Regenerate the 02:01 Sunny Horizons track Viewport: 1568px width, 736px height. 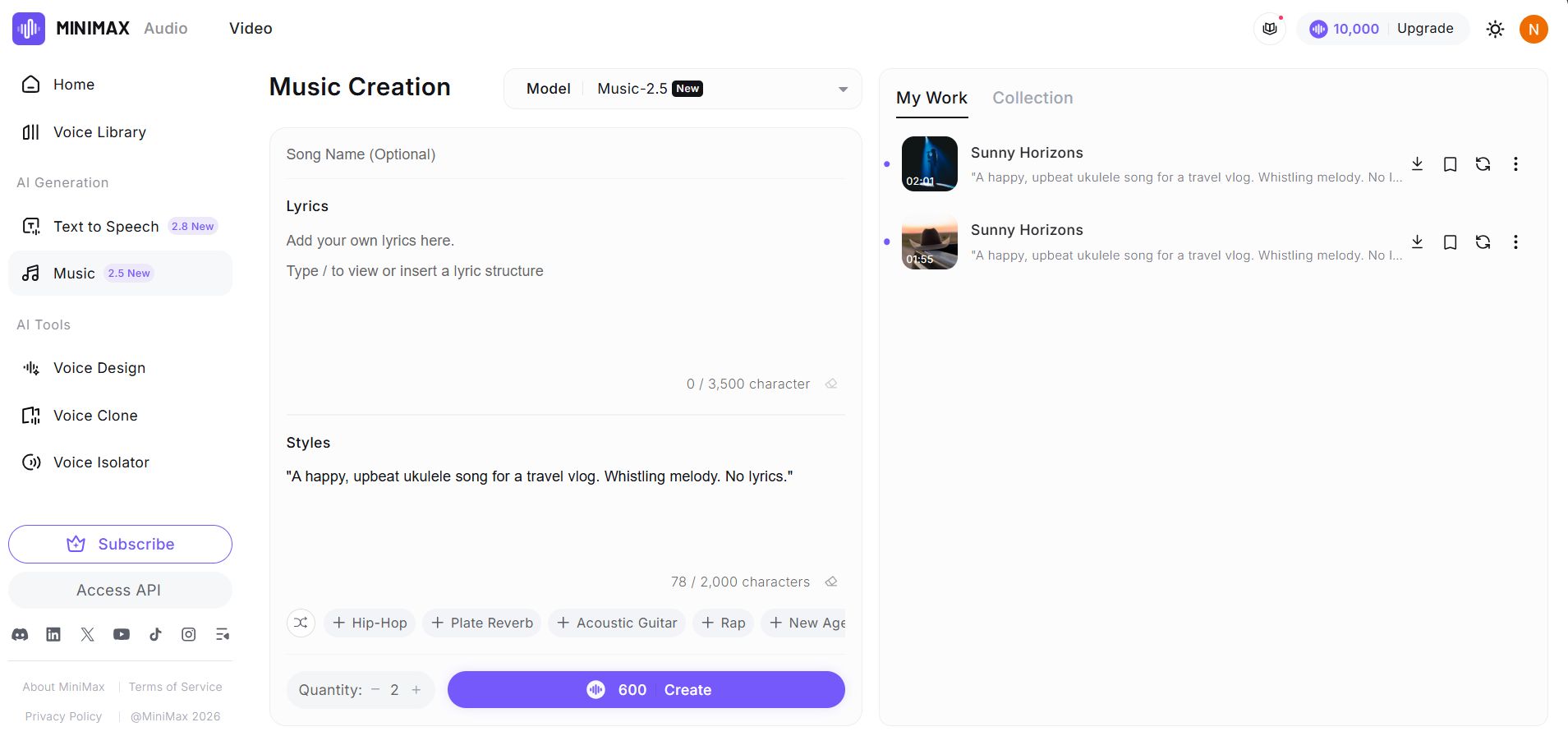click(x=1483, y=164)
